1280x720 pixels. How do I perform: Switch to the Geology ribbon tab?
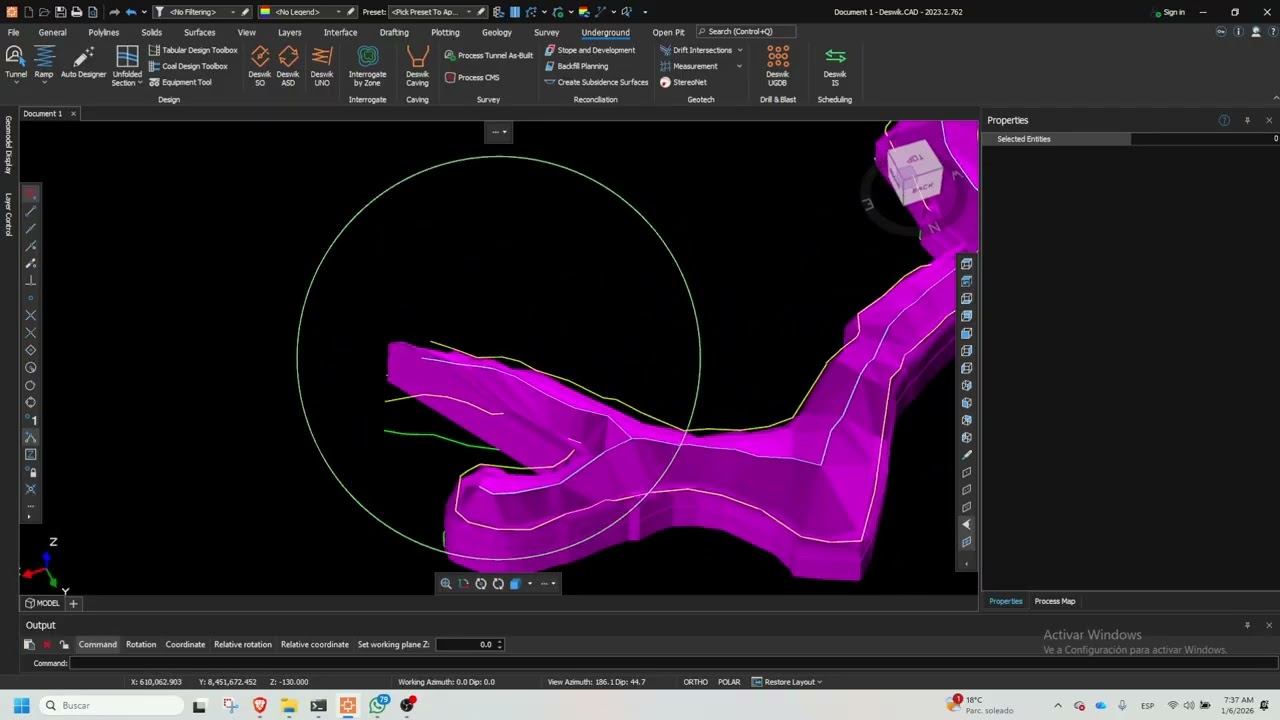(x=496, y=32)
